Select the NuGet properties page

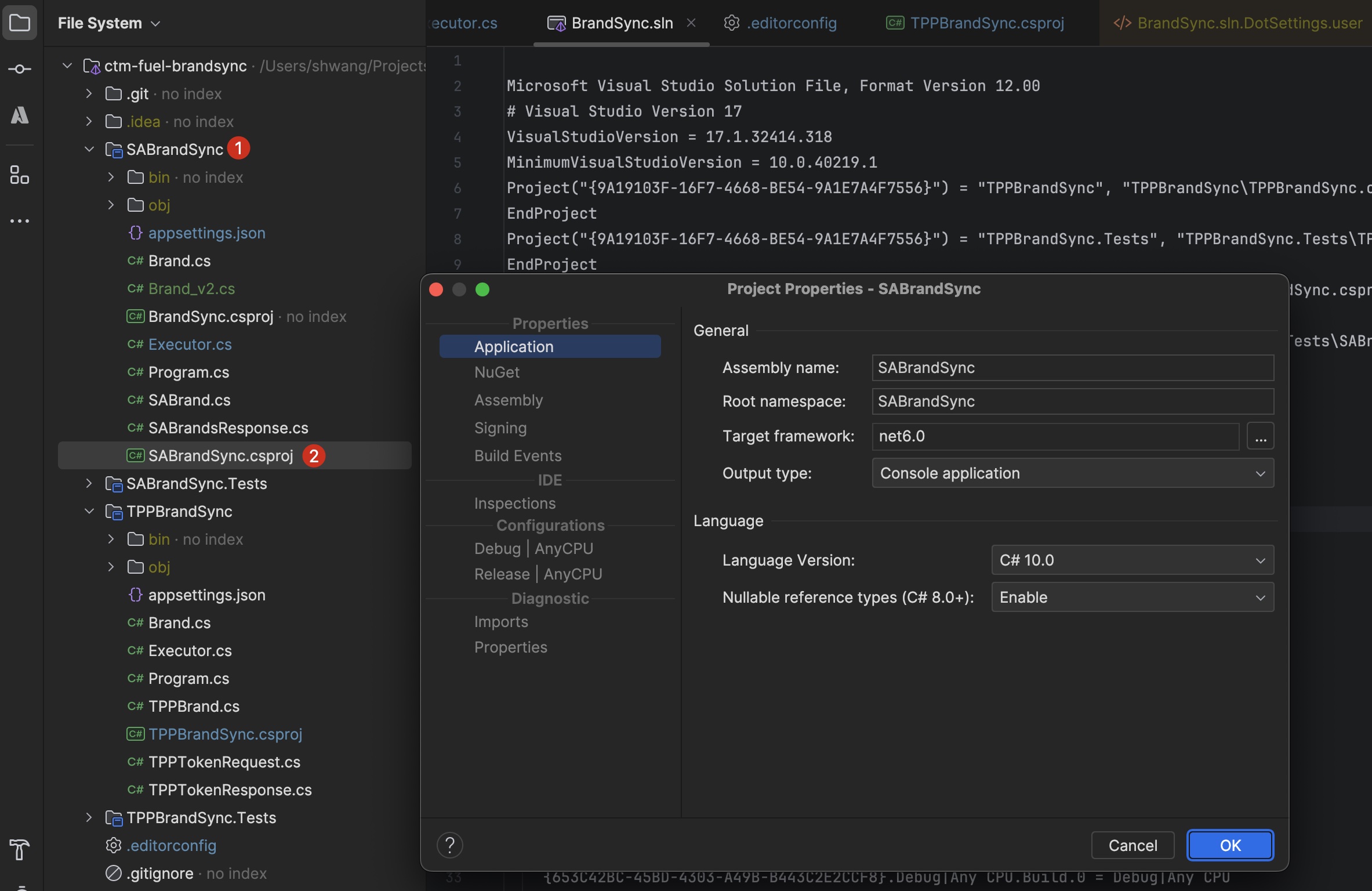click(x=498, y=372)
